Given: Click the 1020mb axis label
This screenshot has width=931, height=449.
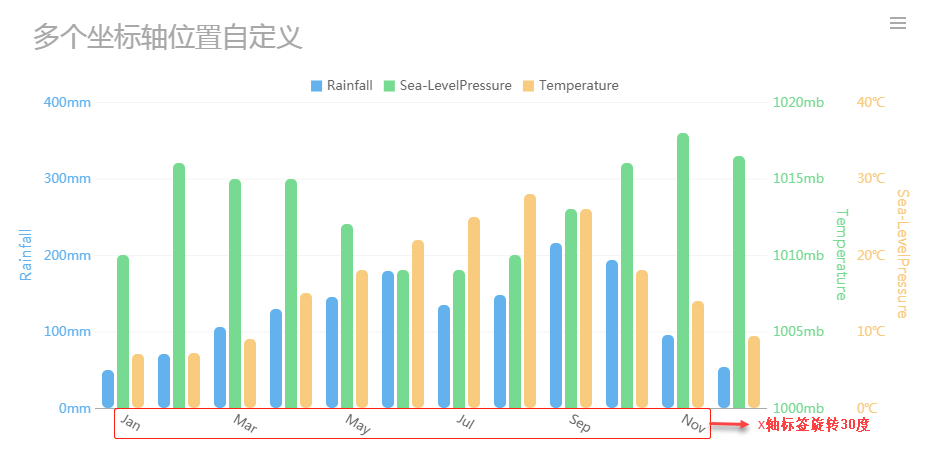Looking at the screenshot, I should [x=798, y=102].
